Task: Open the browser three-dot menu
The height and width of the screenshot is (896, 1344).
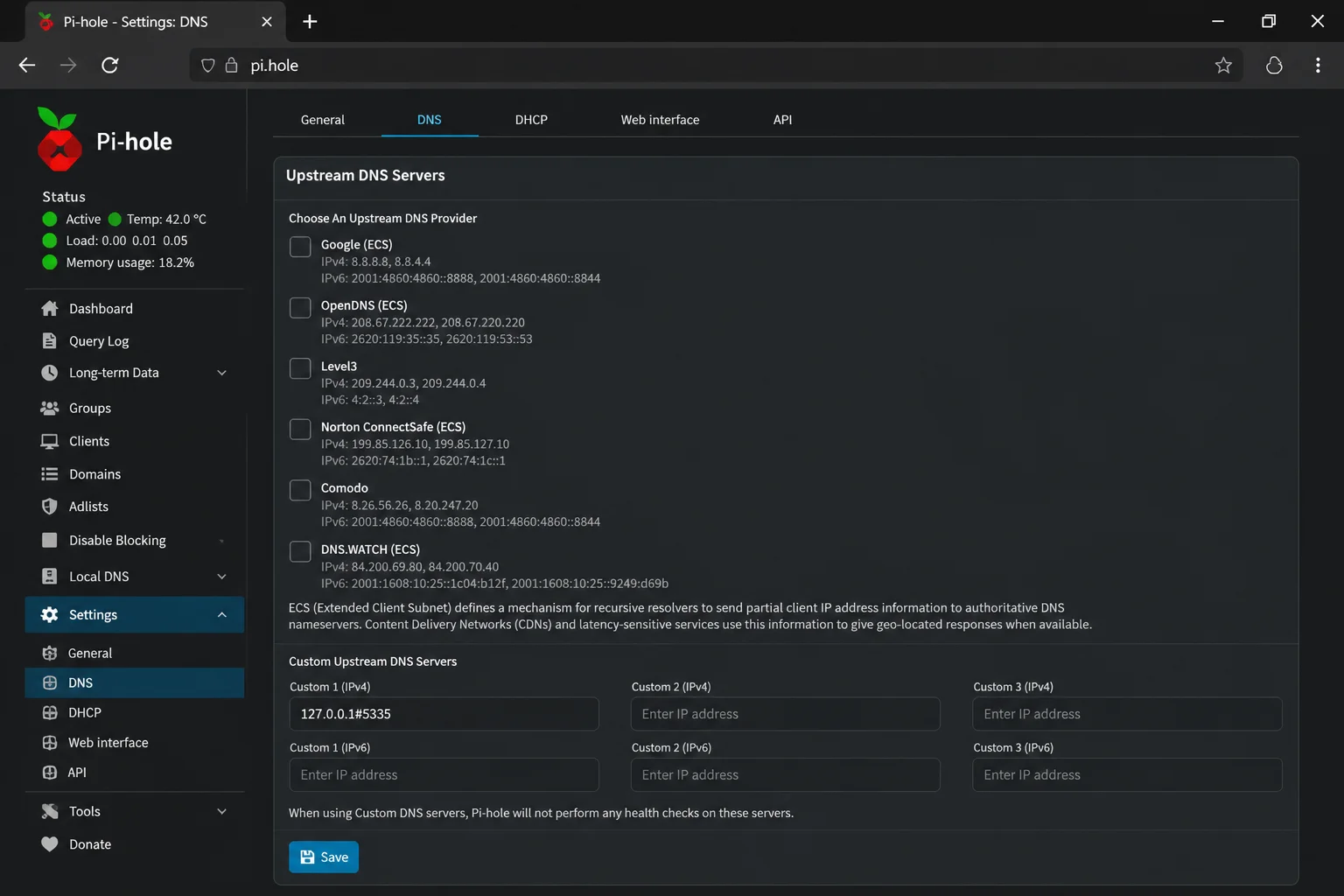Action: pos(1318,65)
